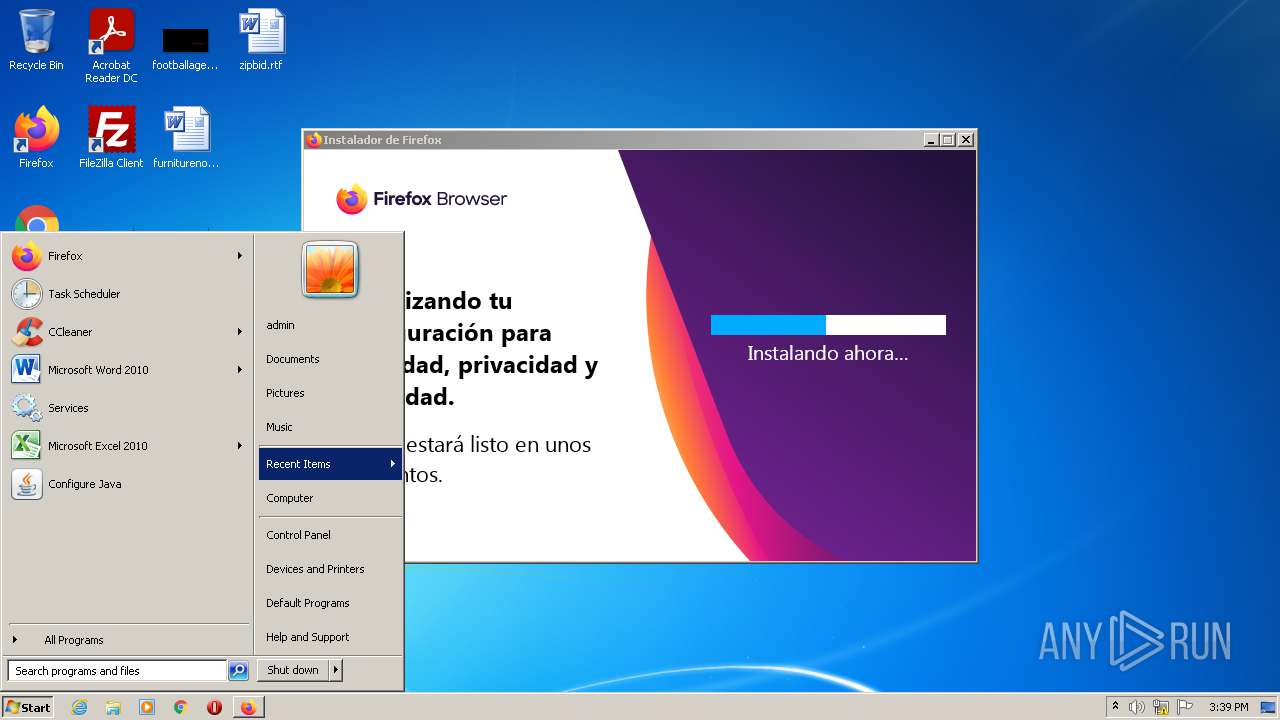Click the taskbar clock showing 3:39 PM
The height and width of the screenshot is (720, 1280).
click(x=1228, y=707)
